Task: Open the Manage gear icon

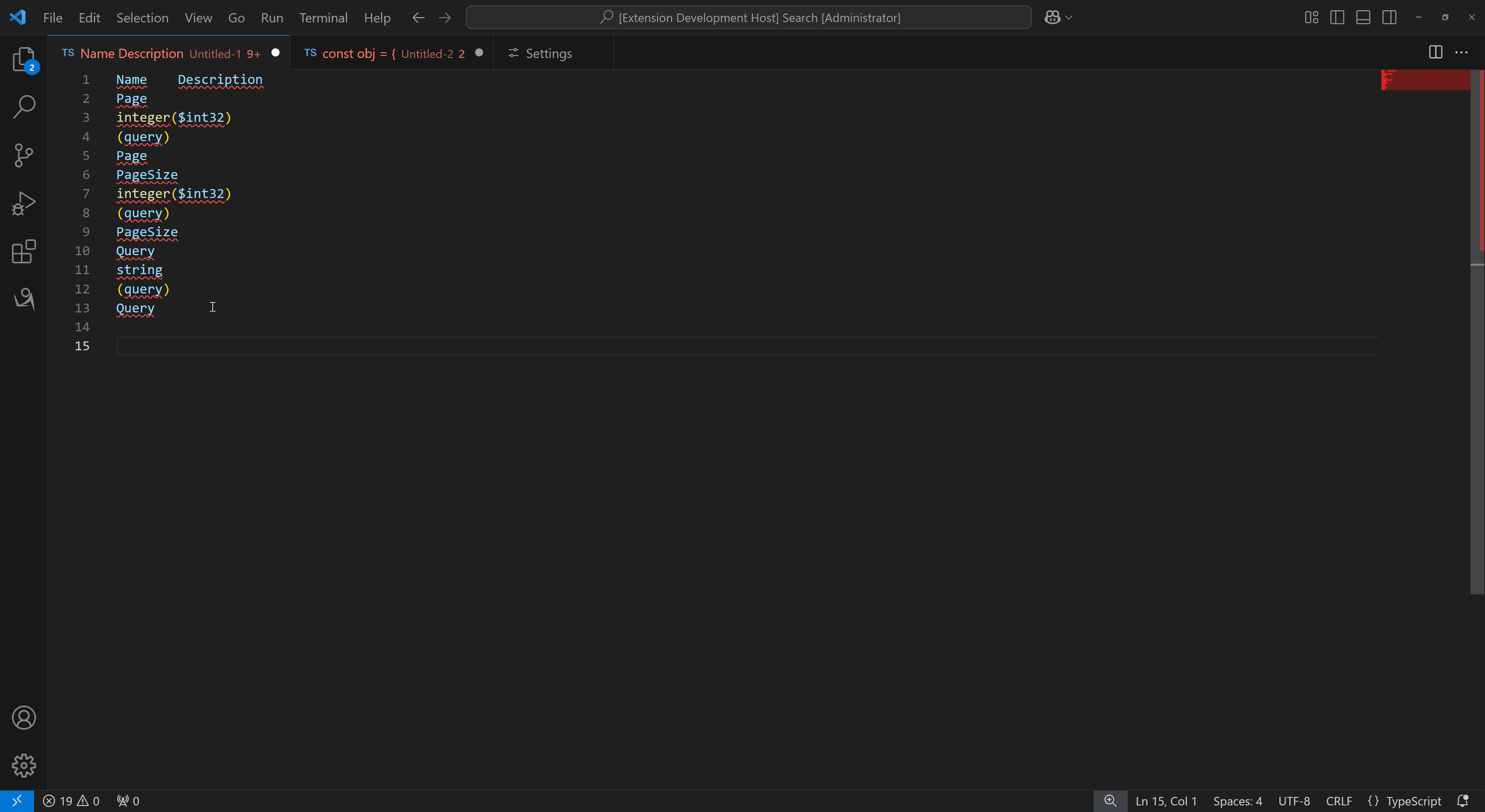Action: point(24,765)
